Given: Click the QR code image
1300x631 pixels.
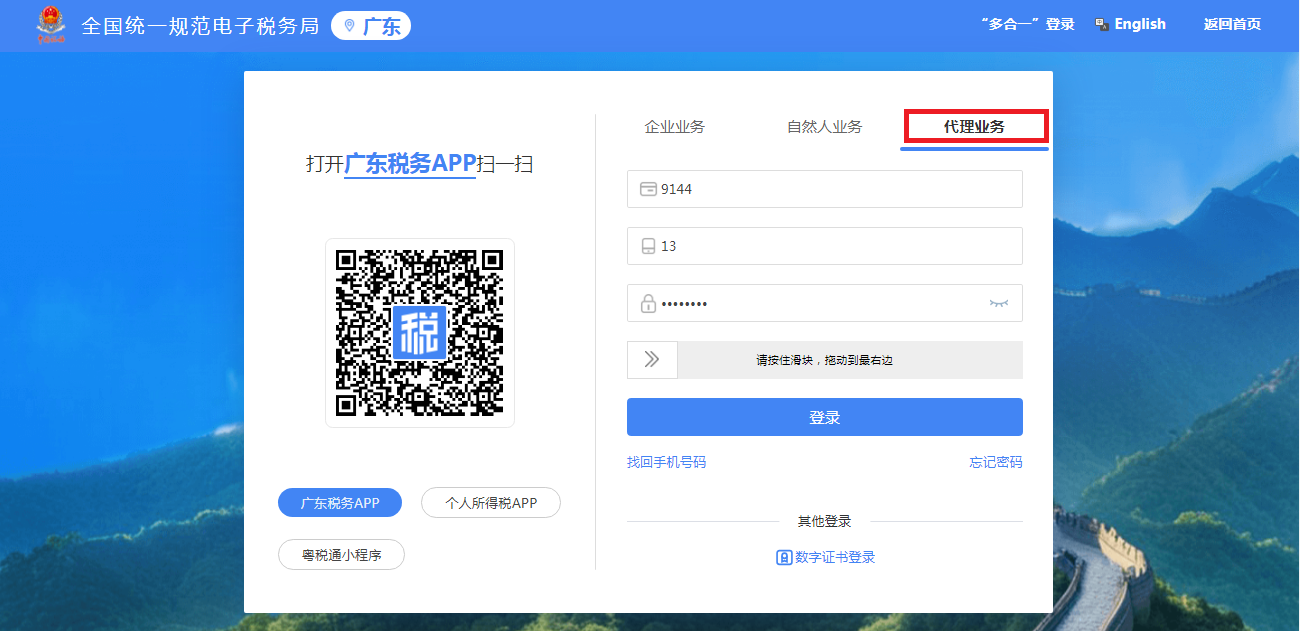Looking at the screenshot, I should pyautogui.click(x=420, y=333).
